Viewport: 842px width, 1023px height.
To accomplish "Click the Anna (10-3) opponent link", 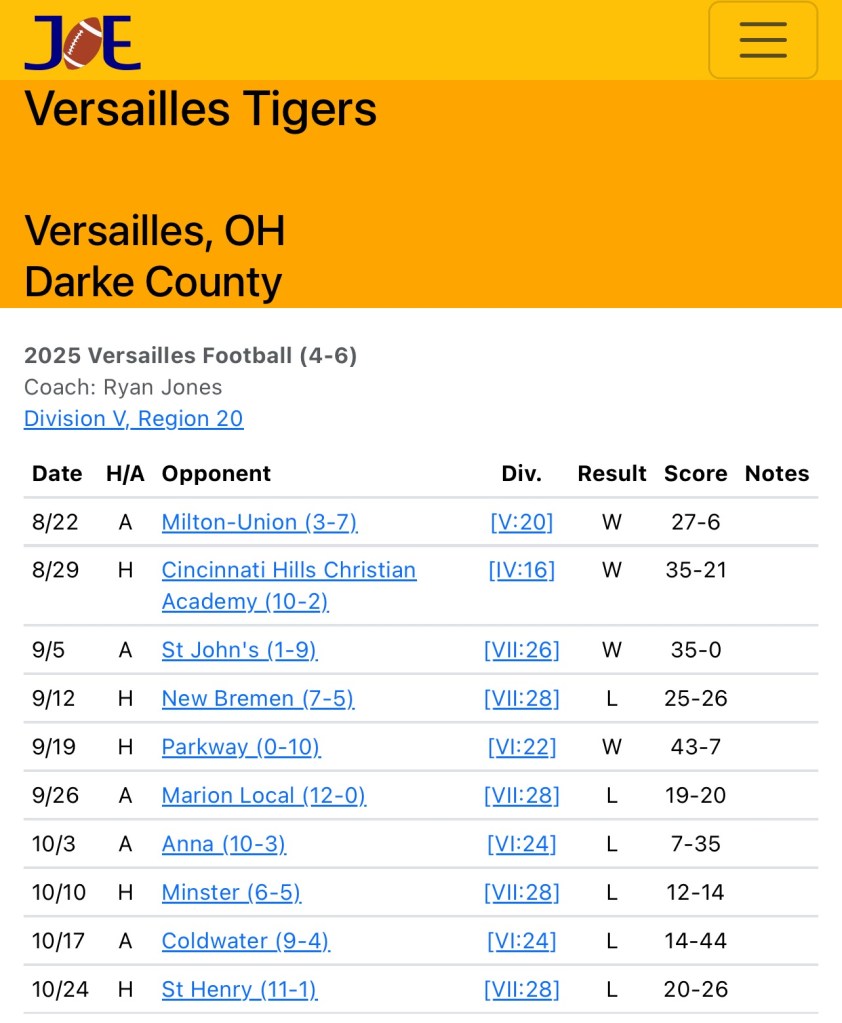I will 223,844.
